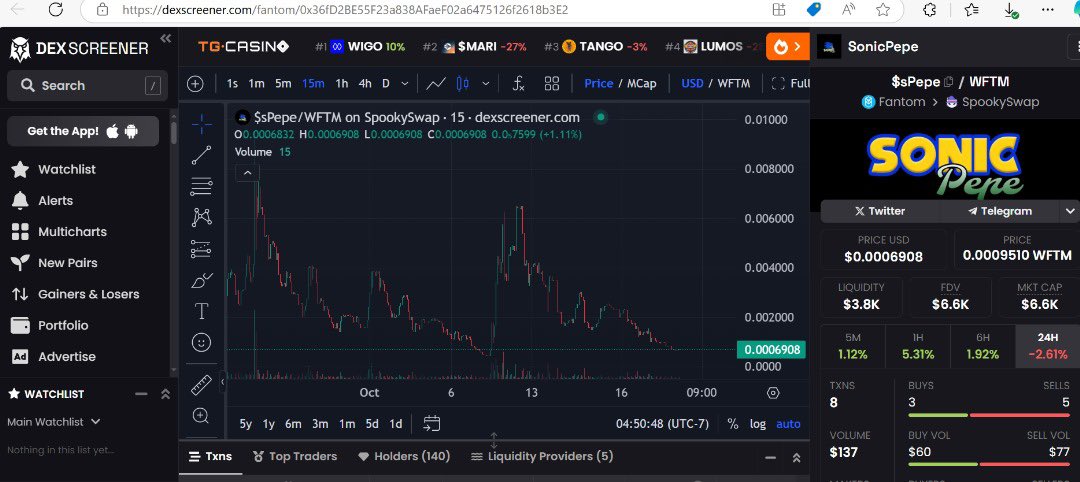Switch to the line chart type

tap(436, 84)
